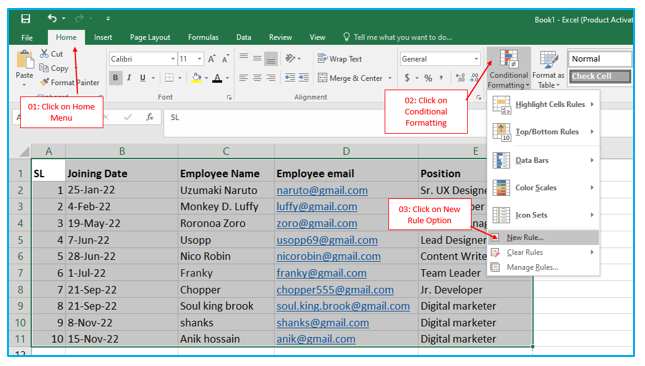Screen dimensions: 645x366
Task: Open the Review tab
Action: pos(281,37)
